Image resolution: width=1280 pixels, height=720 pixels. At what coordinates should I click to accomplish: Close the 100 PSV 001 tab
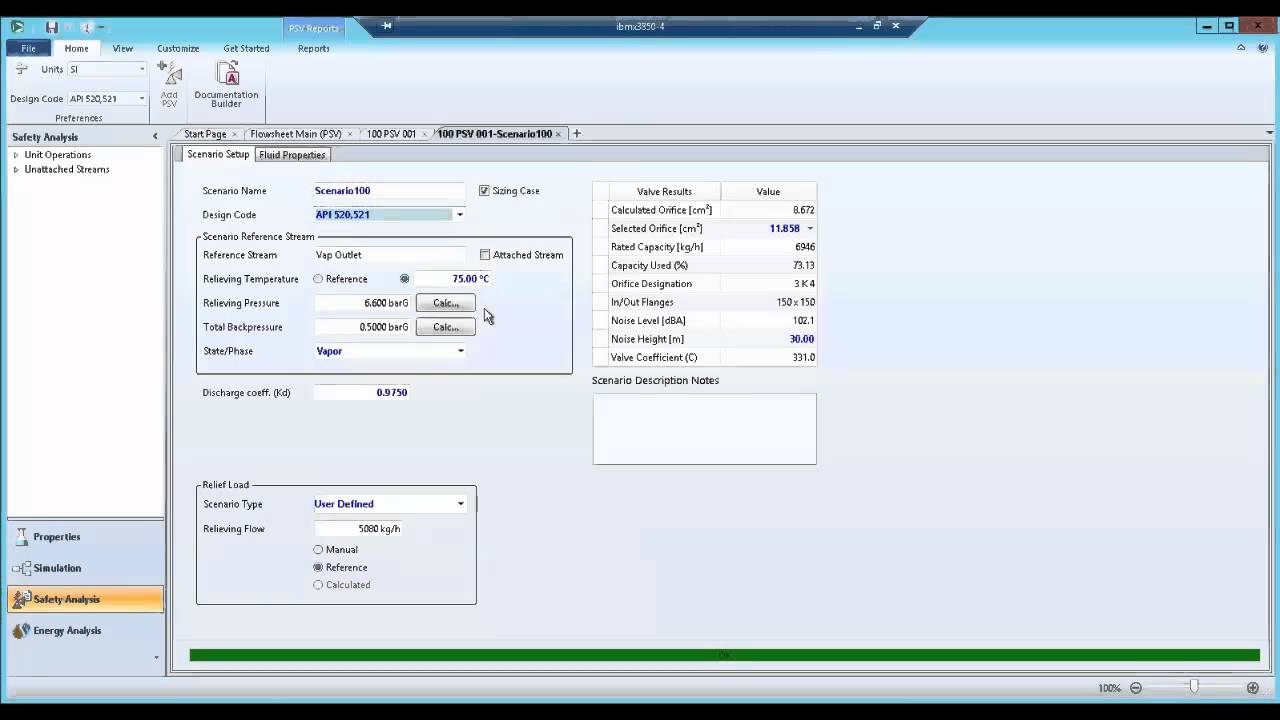(x=424, y=134)
